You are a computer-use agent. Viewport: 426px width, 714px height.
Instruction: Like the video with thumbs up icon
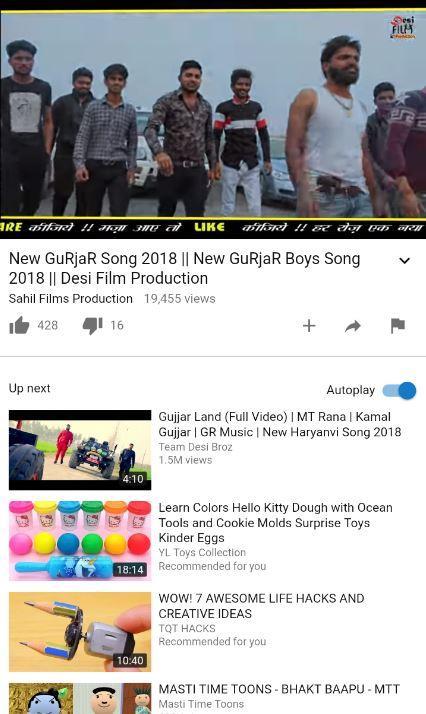coord(19,326)
